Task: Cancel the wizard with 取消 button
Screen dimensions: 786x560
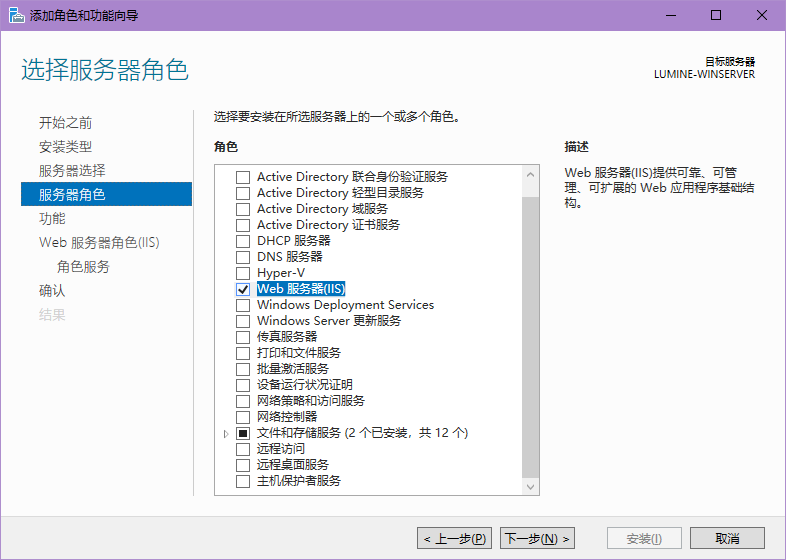Action: tap(726, 538)
